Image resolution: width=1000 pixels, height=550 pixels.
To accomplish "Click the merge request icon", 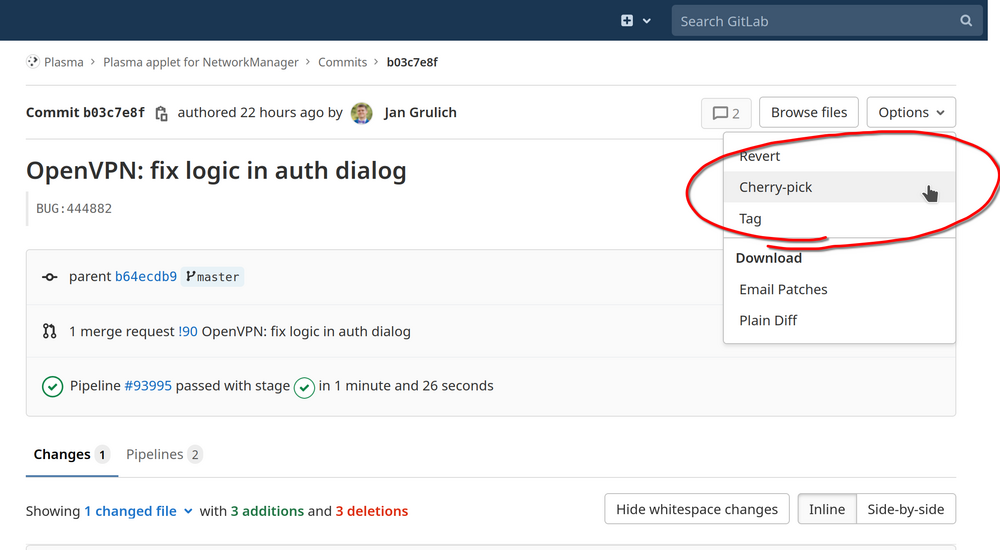I will tap(50, 331).
